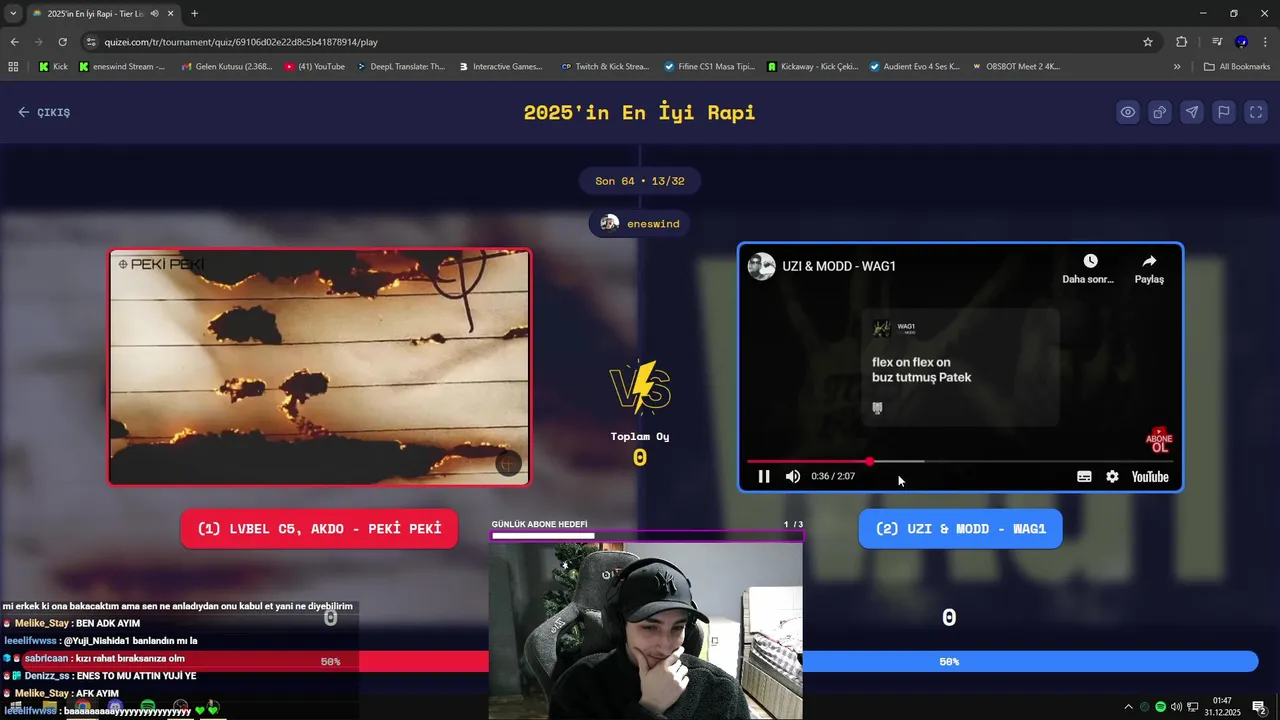Click the copy link icon in header
Screen dimensions: 1280x720
(x=1160, y=112)
